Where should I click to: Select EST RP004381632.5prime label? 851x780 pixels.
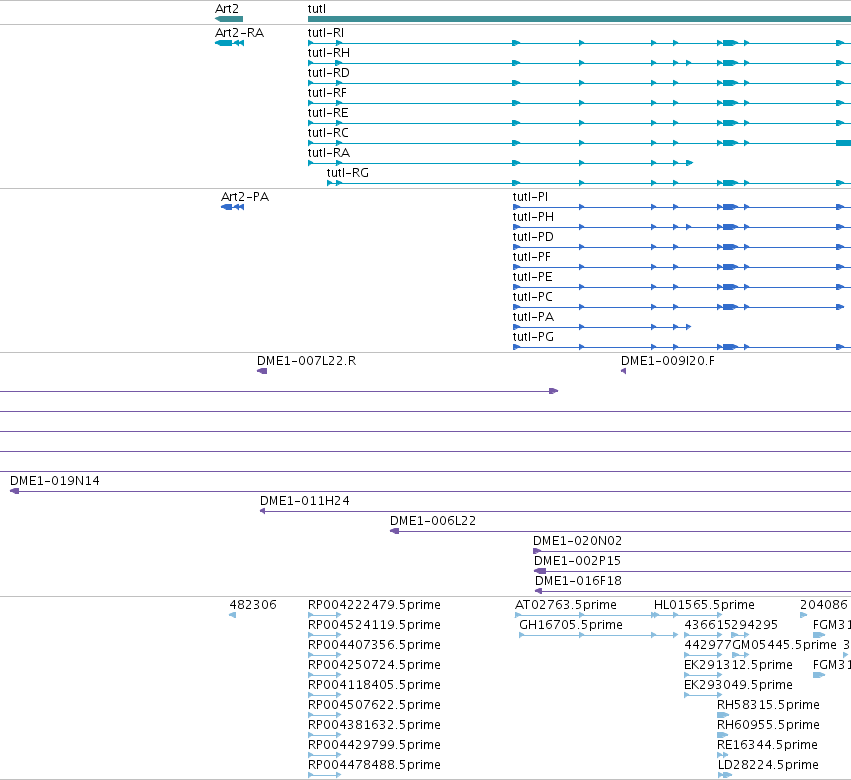point(374,725)
